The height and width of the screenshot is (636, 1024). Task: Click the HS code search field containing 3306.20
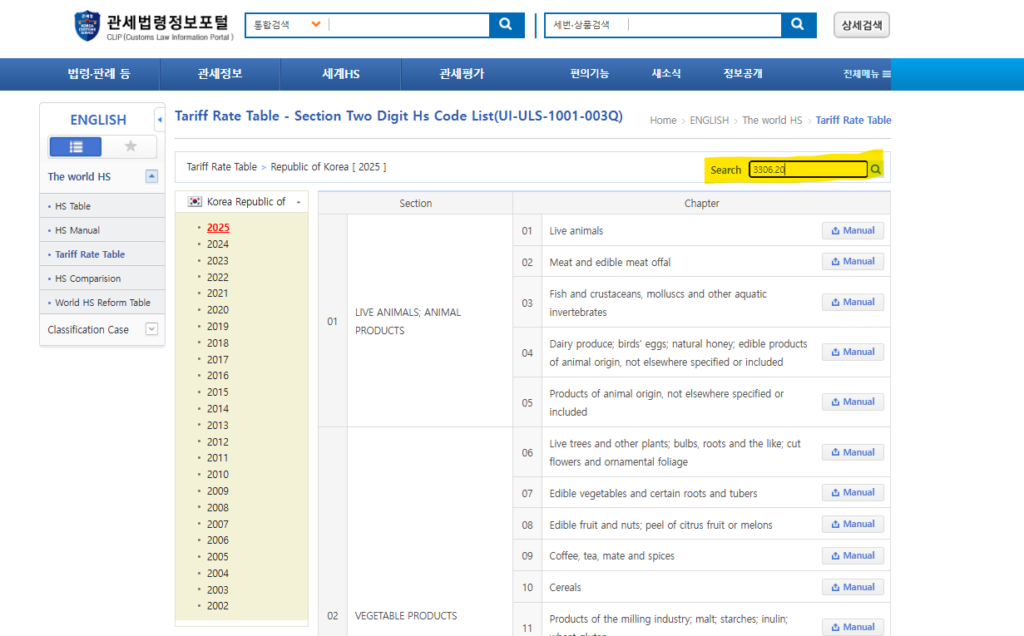click(808, 170)
